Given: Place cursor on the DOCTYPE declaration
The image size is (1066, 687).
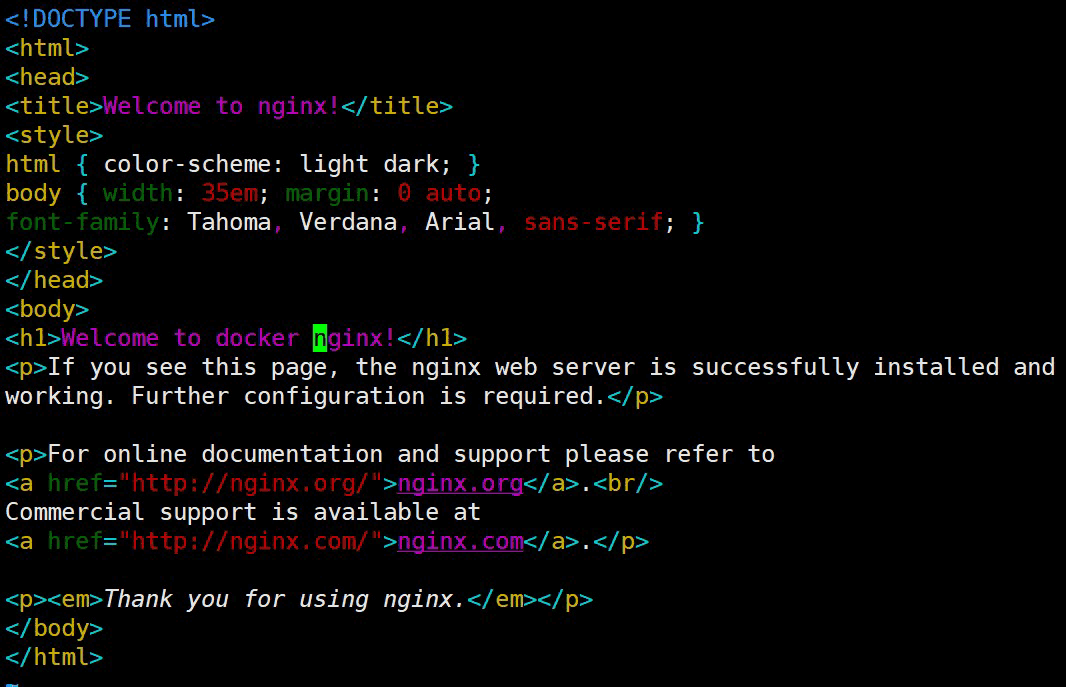Looking at the screenshot, I should (x=110, y=19).
